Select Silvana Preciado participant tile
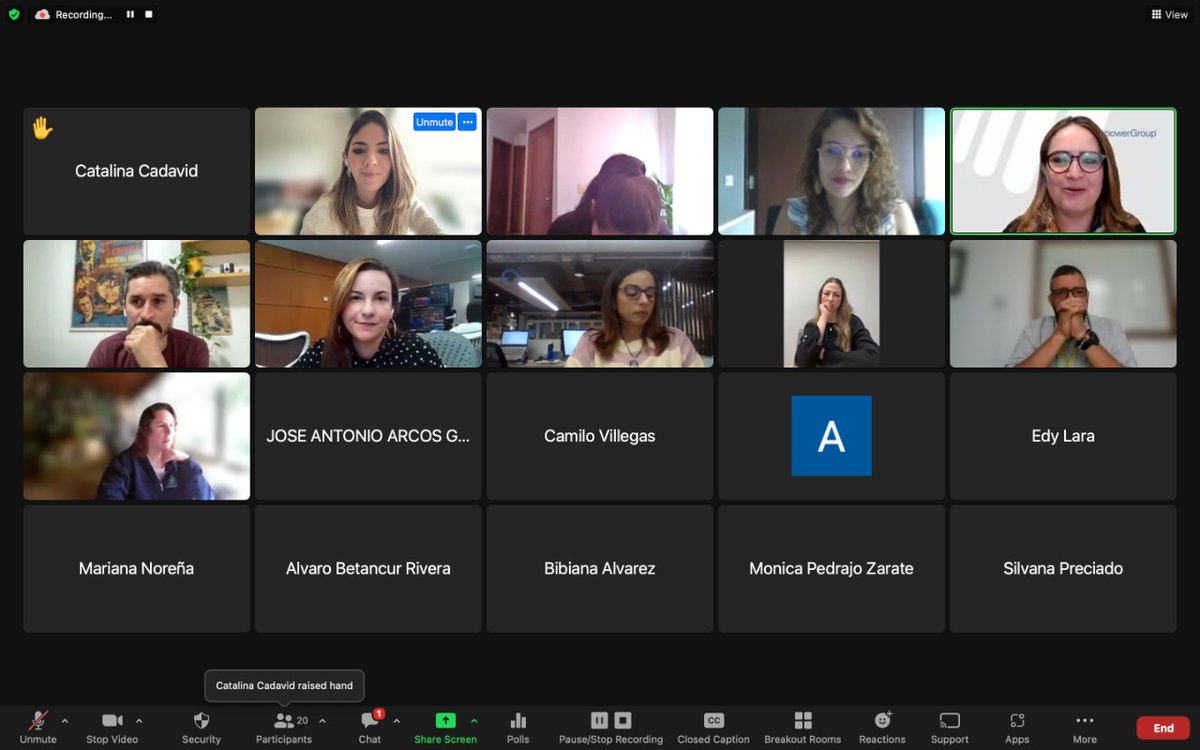This screenshot has width=1200, height=750. (1063, 568)
